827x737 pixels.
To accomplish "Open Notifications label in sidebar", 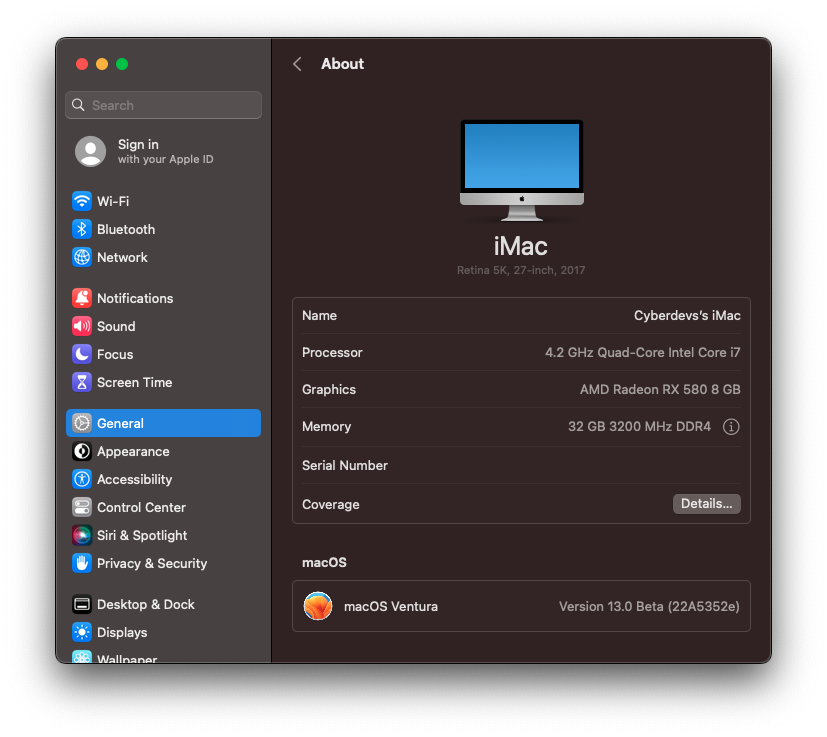I will (x=135, y=298).
